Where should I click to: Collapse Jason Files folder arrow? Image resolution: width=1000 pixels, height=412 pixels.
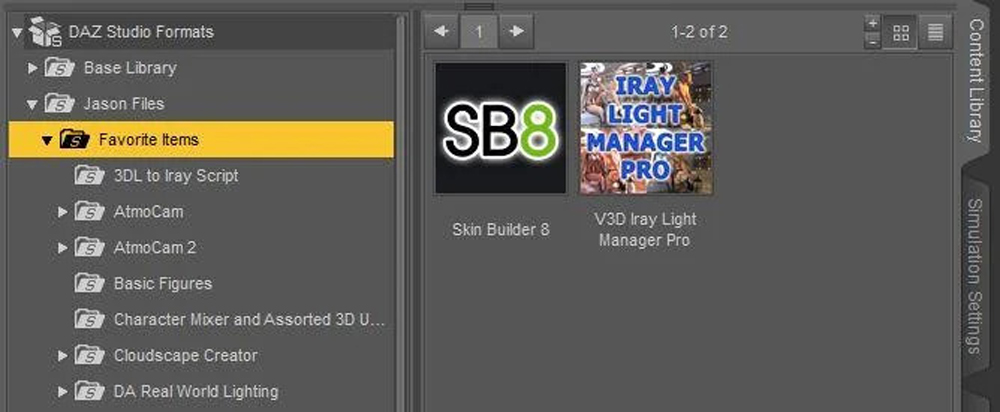tap(33, 104)
